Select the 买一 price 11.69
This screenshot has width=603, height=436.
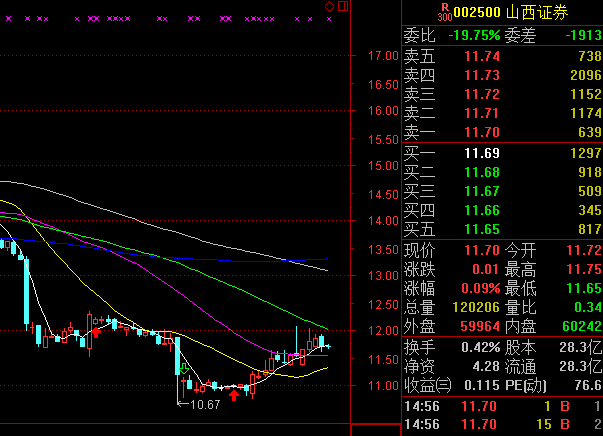click(x=482, y=153)
